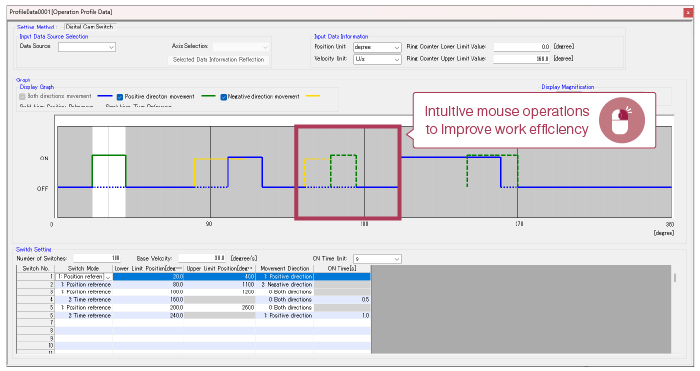Click the Number of Switches field
Screen dimensions: 700x371
(x=97, y=258)
